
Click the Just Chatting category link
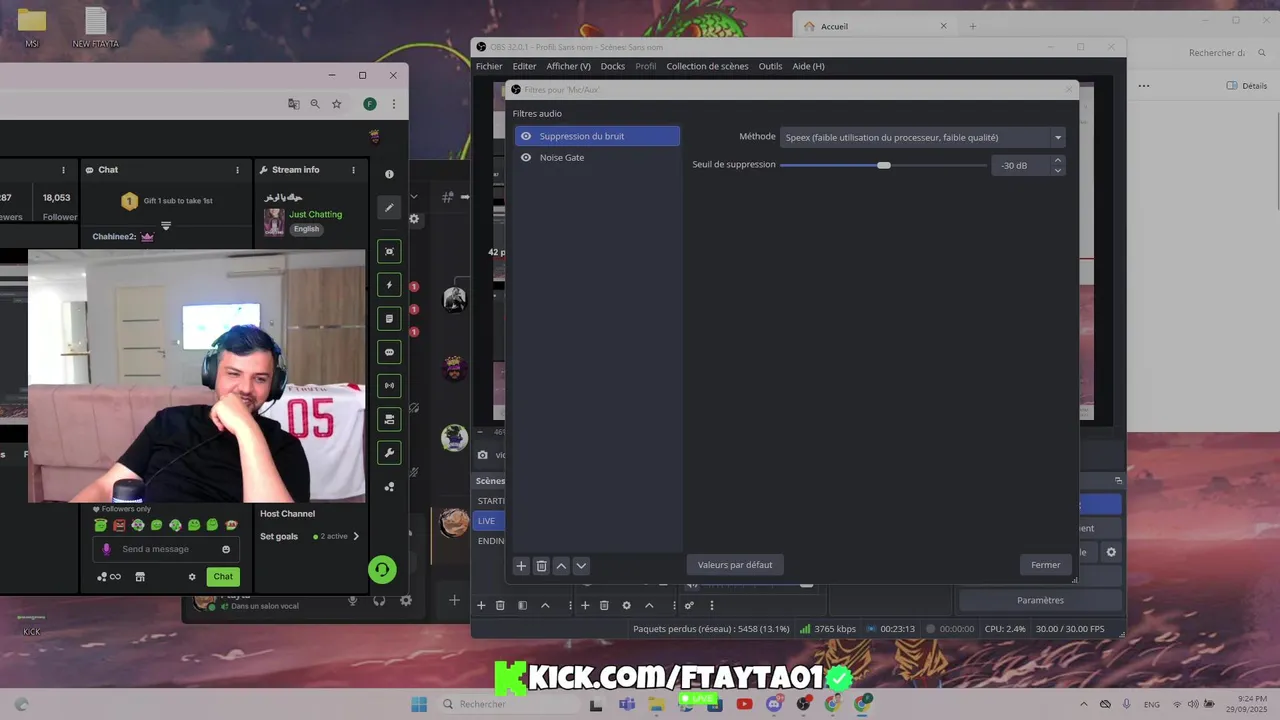coord(315,214)
